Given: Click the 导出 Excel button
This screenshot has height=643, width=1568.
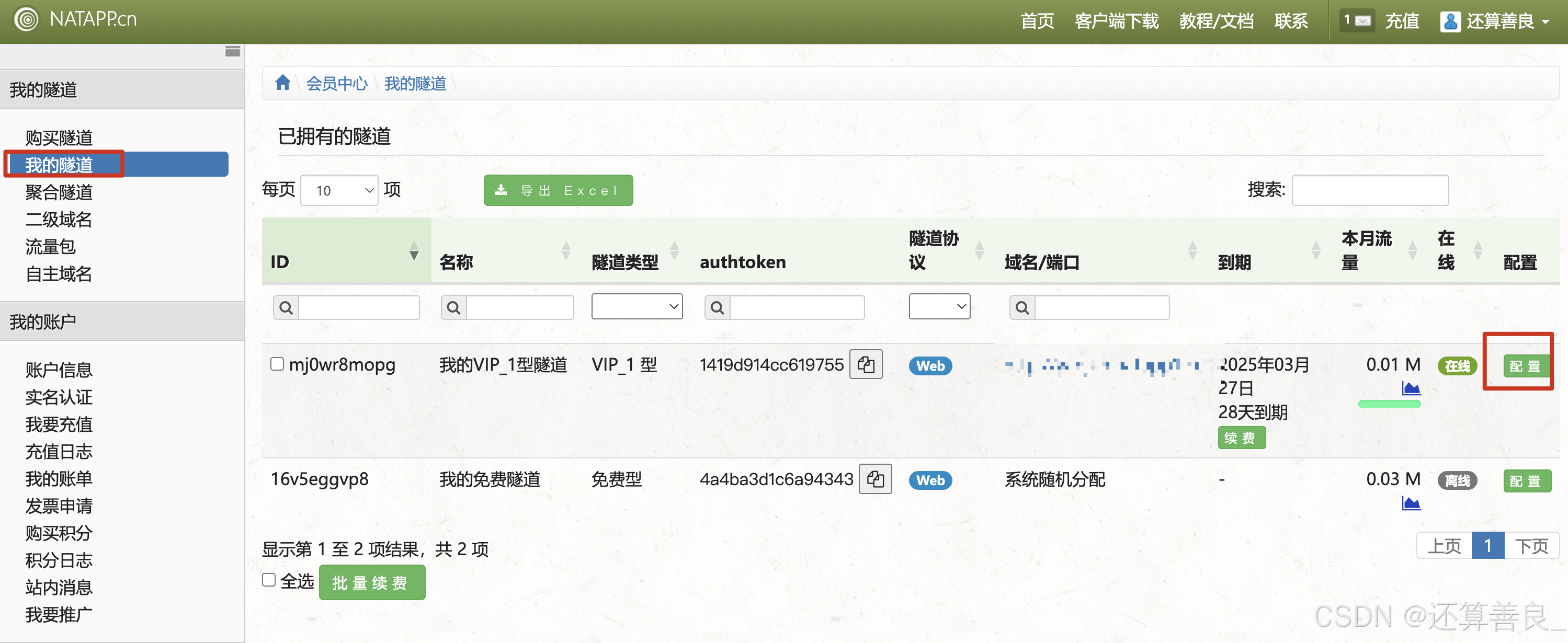Looking at the screenshot, I should click(558, 190).
